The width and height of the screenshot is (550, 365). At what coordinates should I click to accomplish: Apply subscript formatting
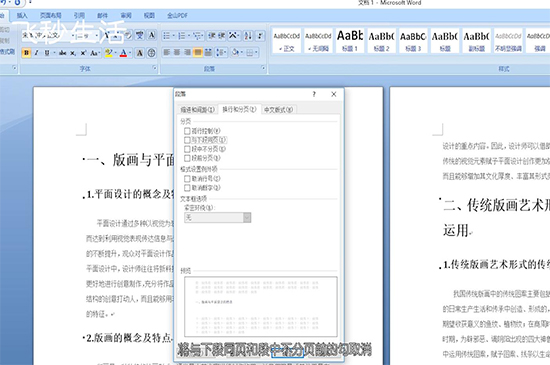click(x=73, y=53)
